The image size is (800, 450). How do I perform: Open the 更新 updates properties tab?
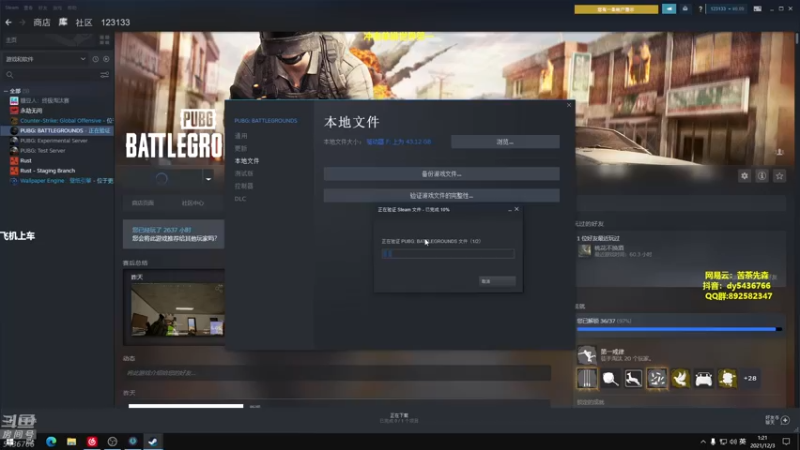pos(241,148)
